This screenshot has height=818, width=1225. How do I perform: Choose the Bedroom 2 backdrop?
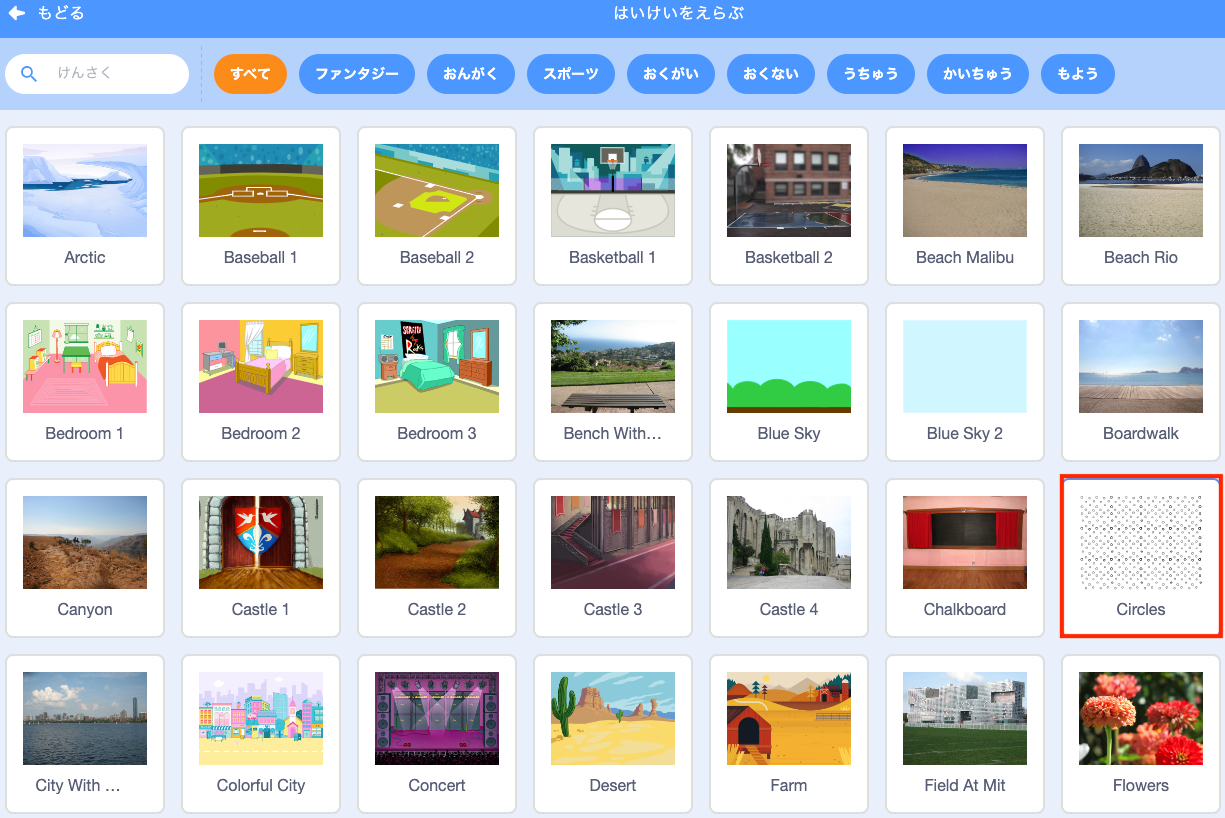pos(261,382)
